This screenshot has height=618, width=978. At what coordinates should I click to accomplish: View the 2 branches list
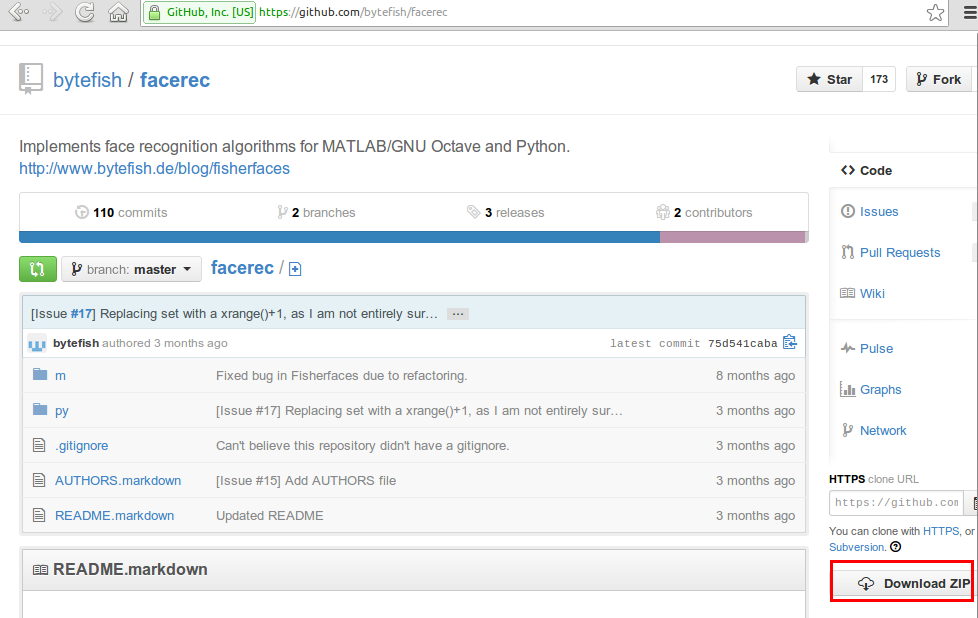pyautogui.click(x=316, y=213)
